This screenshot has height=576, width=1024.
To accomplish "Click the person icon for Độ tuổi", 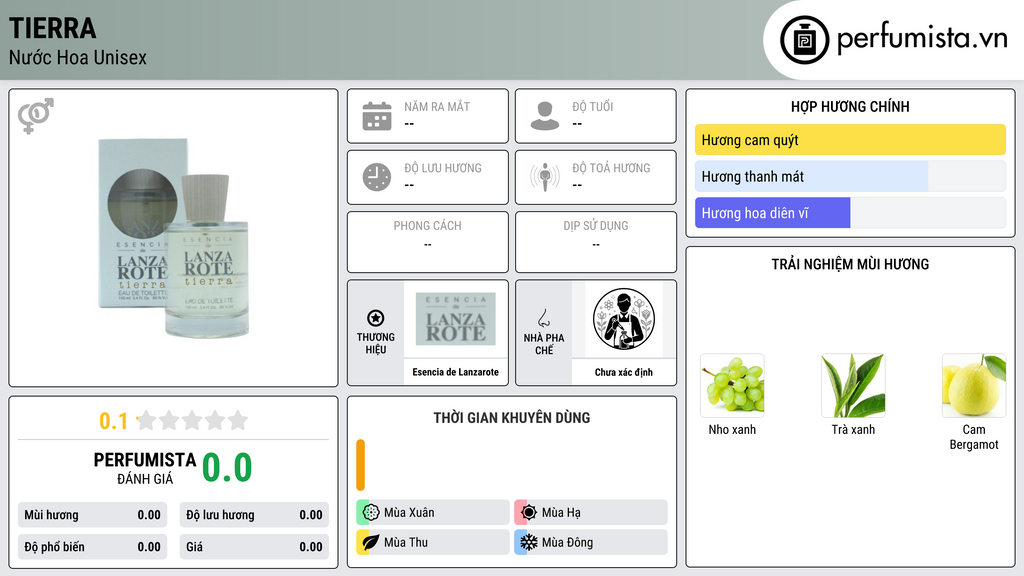I will point(545,116).
